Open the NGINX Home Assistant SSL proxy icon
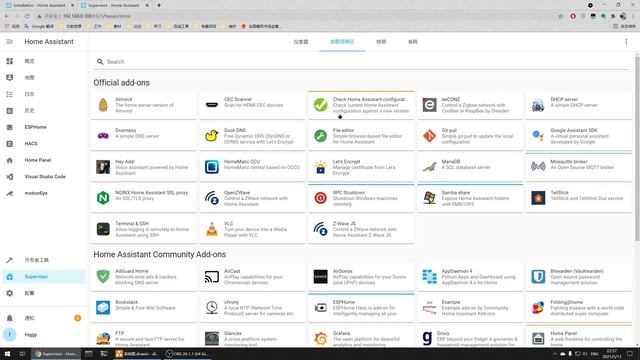The width and height of the screenshot is (640, 360). [103, 198]
